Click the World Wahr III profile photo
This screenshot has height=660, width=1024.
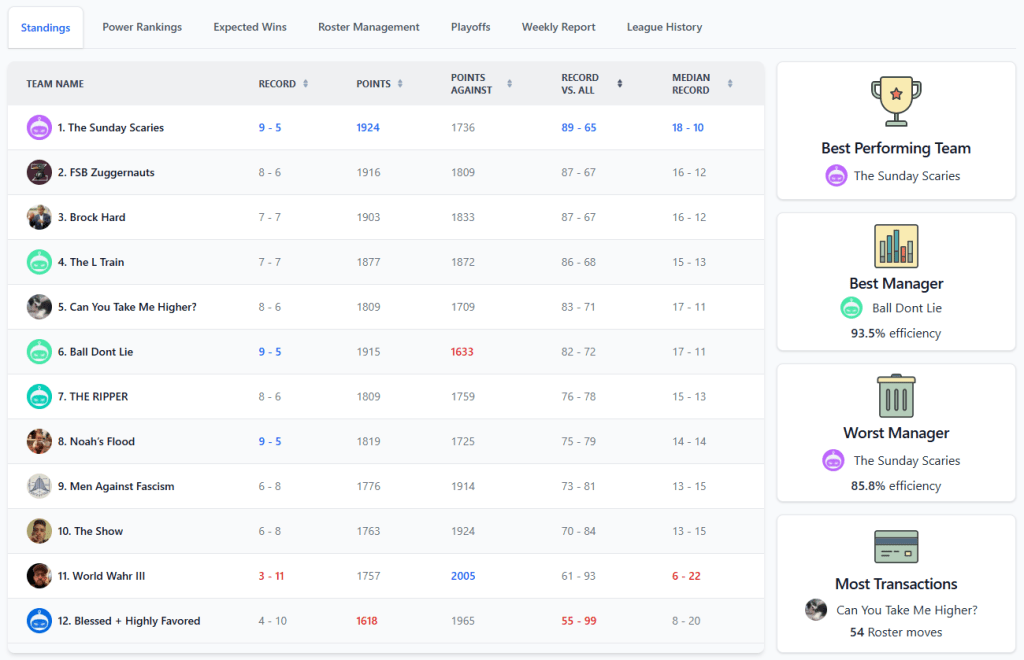tap(39, 576)
